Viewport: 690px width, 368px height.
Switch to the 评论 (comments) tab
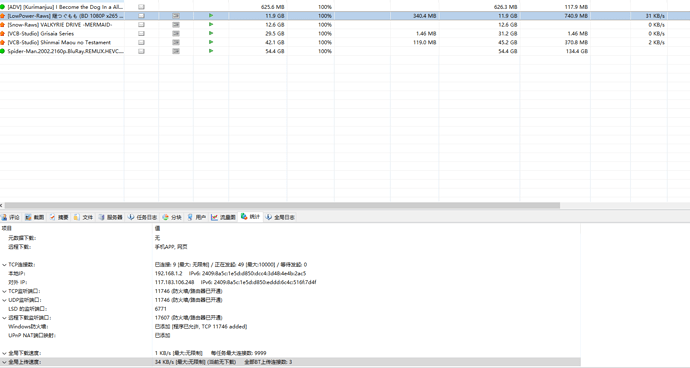tap(11, 217)
